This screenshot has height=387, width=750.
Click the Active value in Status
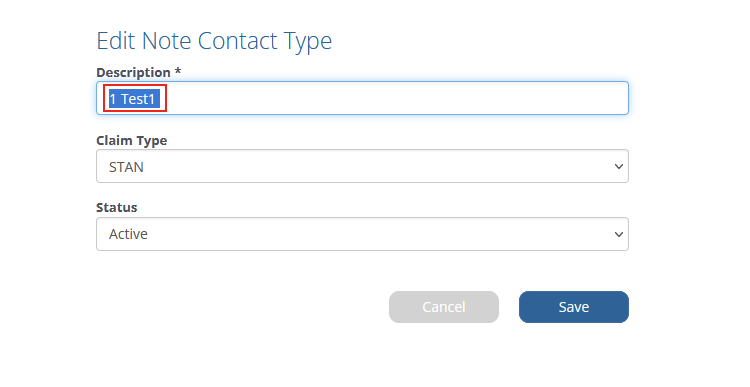(x=128, y=234)
